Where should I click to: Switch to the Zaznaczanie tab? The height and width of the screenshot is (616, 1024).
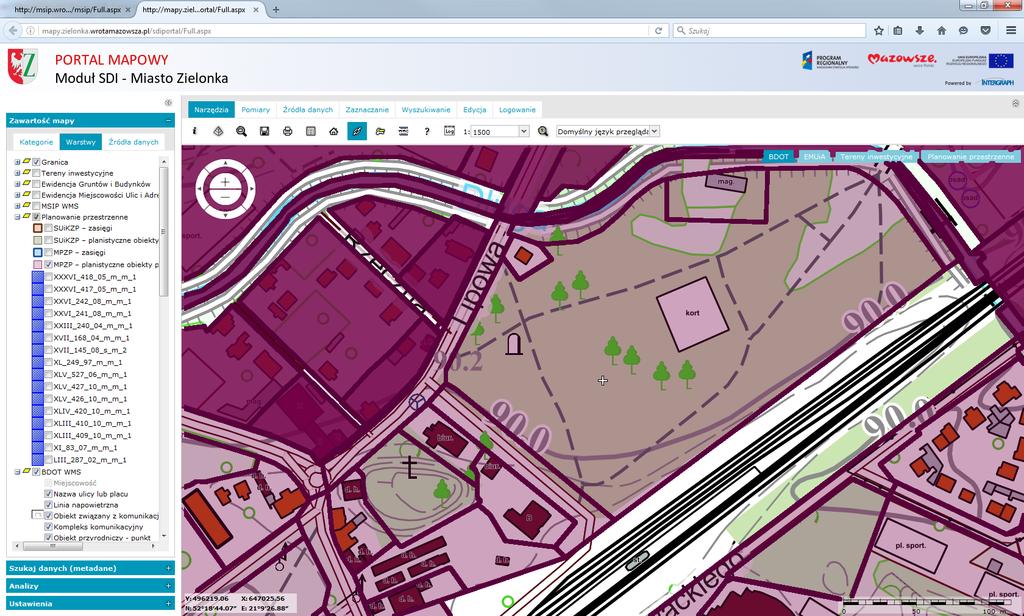(367, 110)
